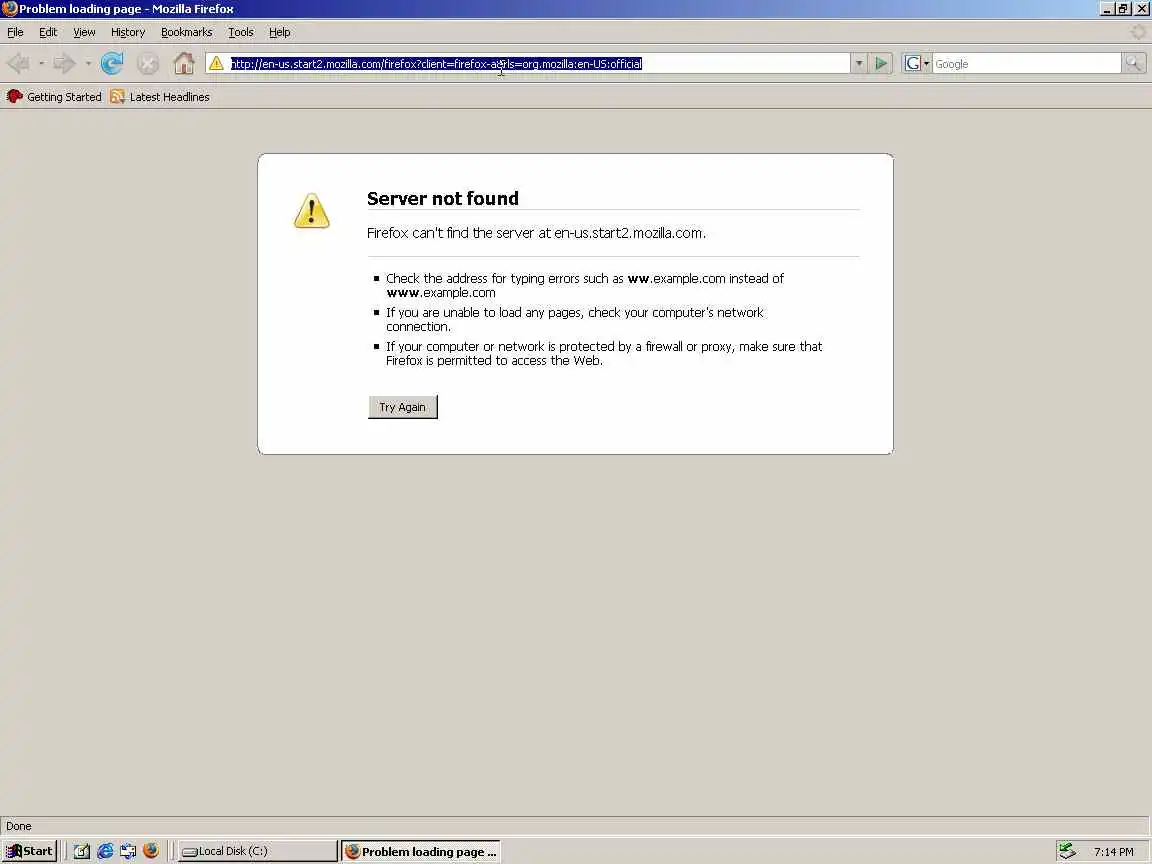Restore down the Firefox window

coord(1123,10)
